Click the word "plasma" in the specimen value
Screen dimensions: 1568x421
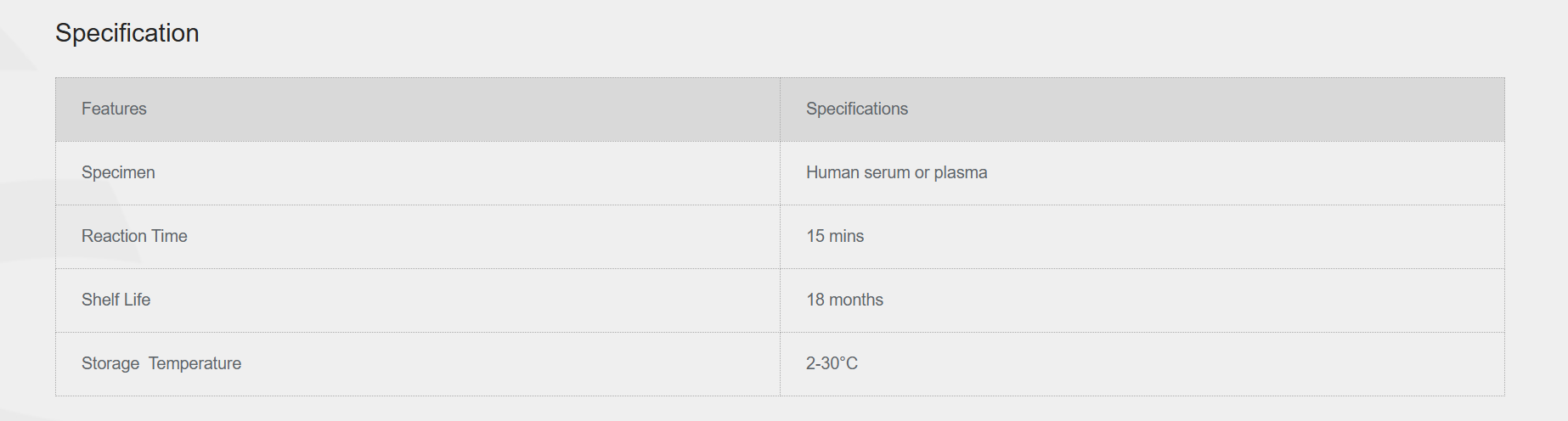pyautogui.click(x=961, y=172)
